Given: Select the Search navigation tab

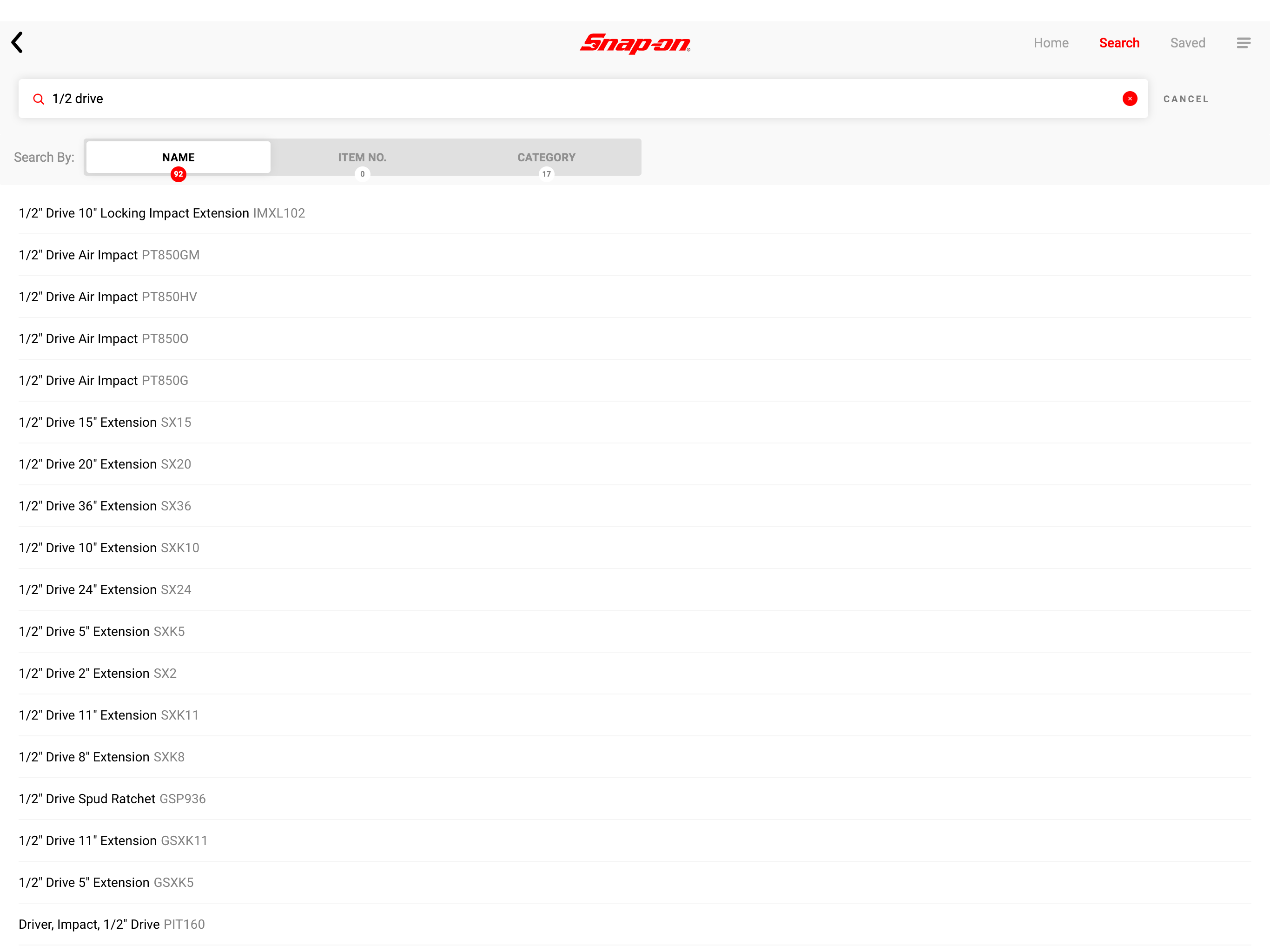Looking at the screenshot, I should [1118, 43].
